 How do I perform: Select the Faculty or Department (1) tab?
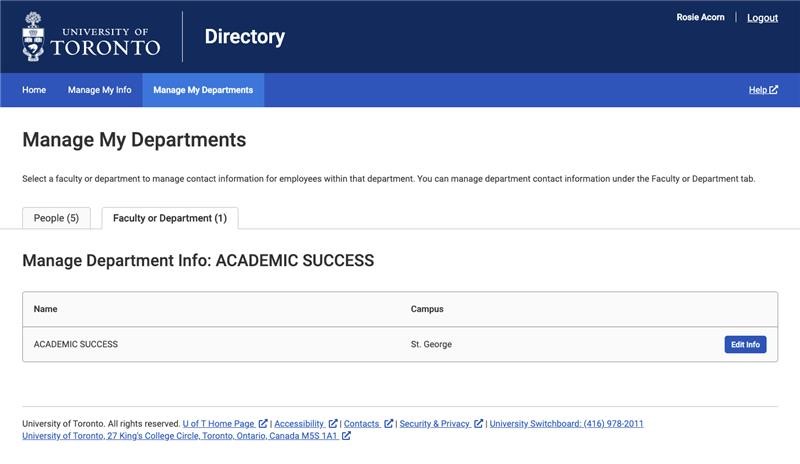(170, 218)
